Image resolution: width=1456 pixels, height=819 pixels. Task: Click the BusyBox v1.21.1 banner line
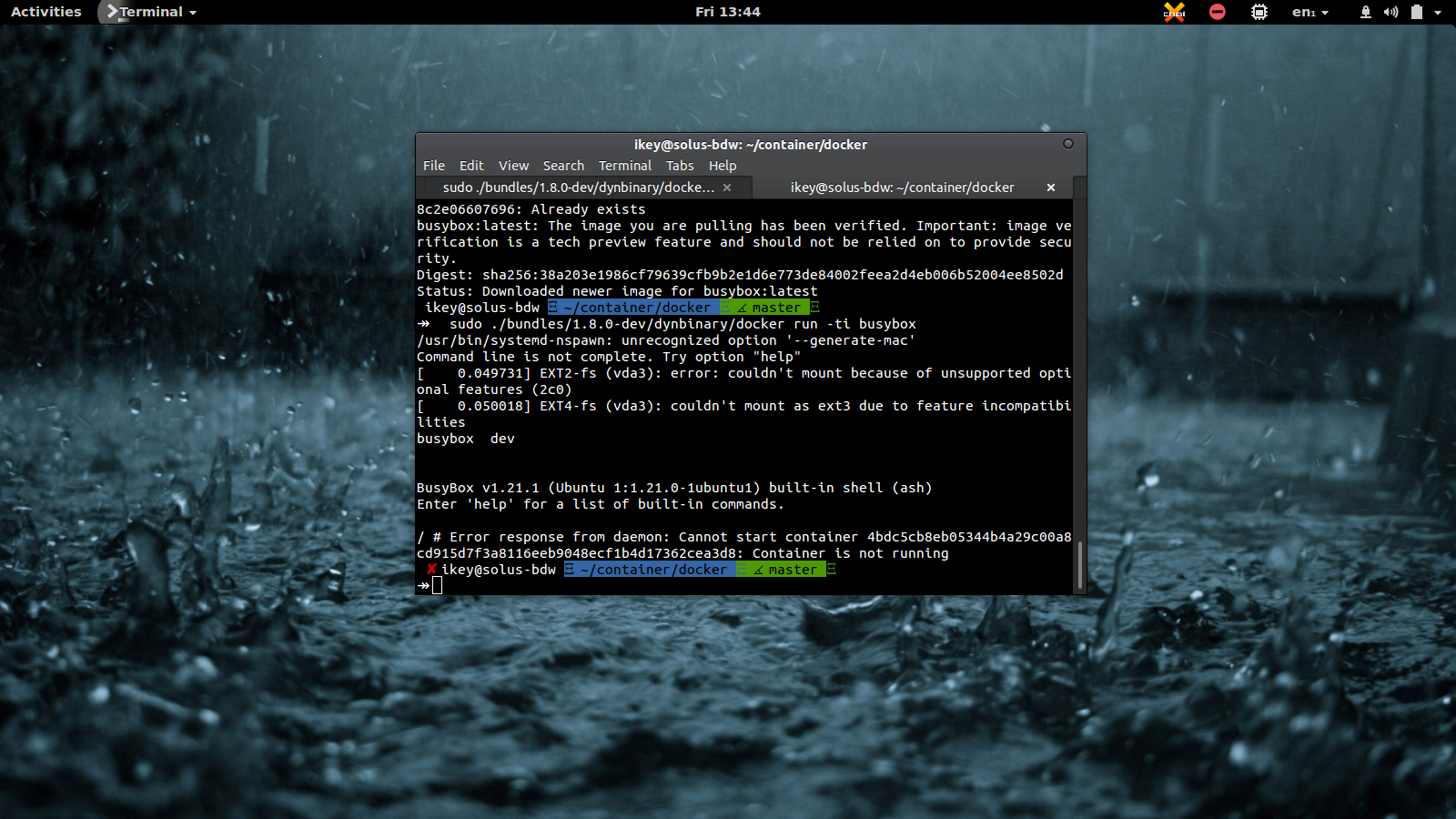(674, 488)
